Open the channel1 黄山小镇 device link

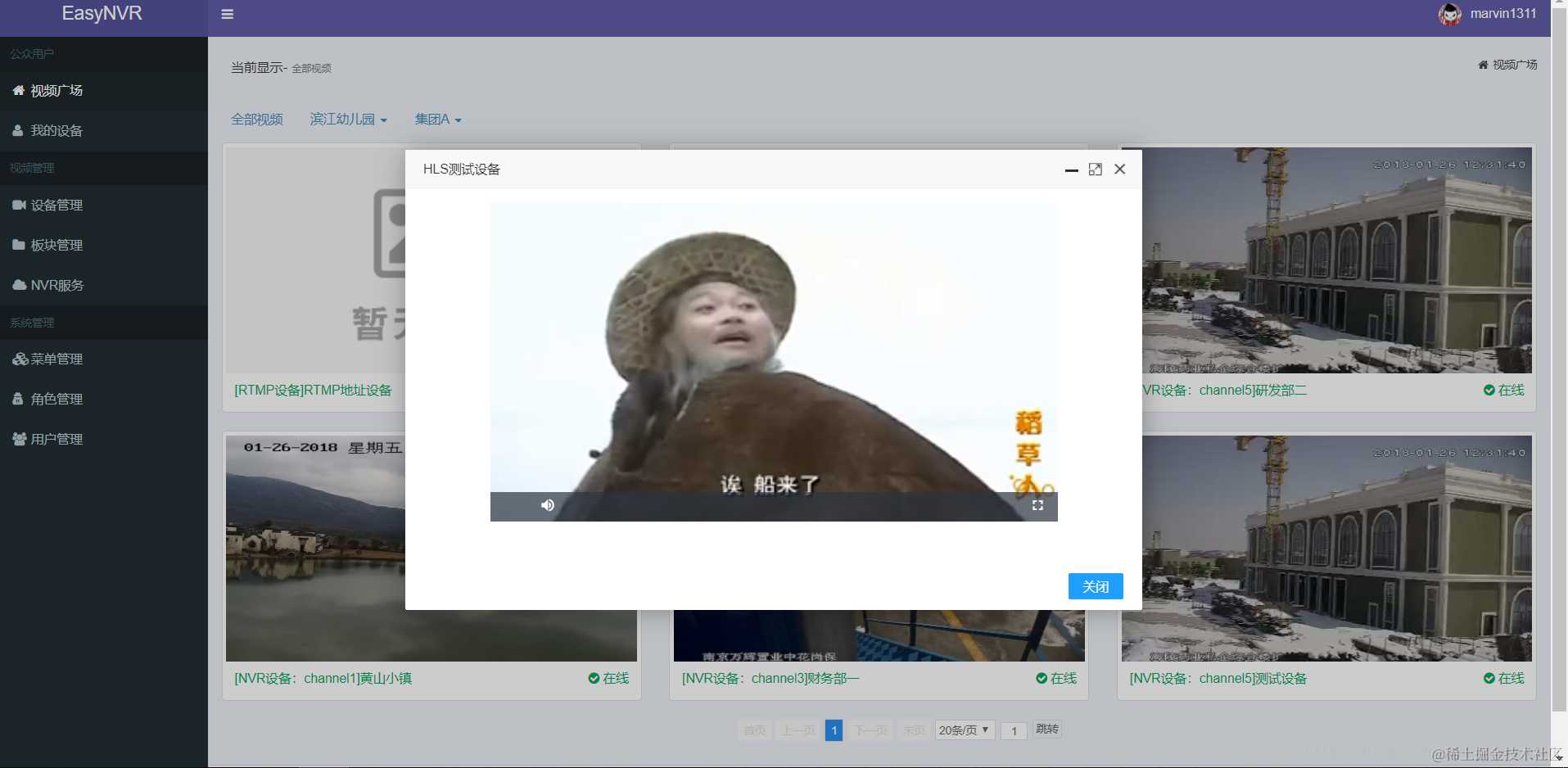323,679
